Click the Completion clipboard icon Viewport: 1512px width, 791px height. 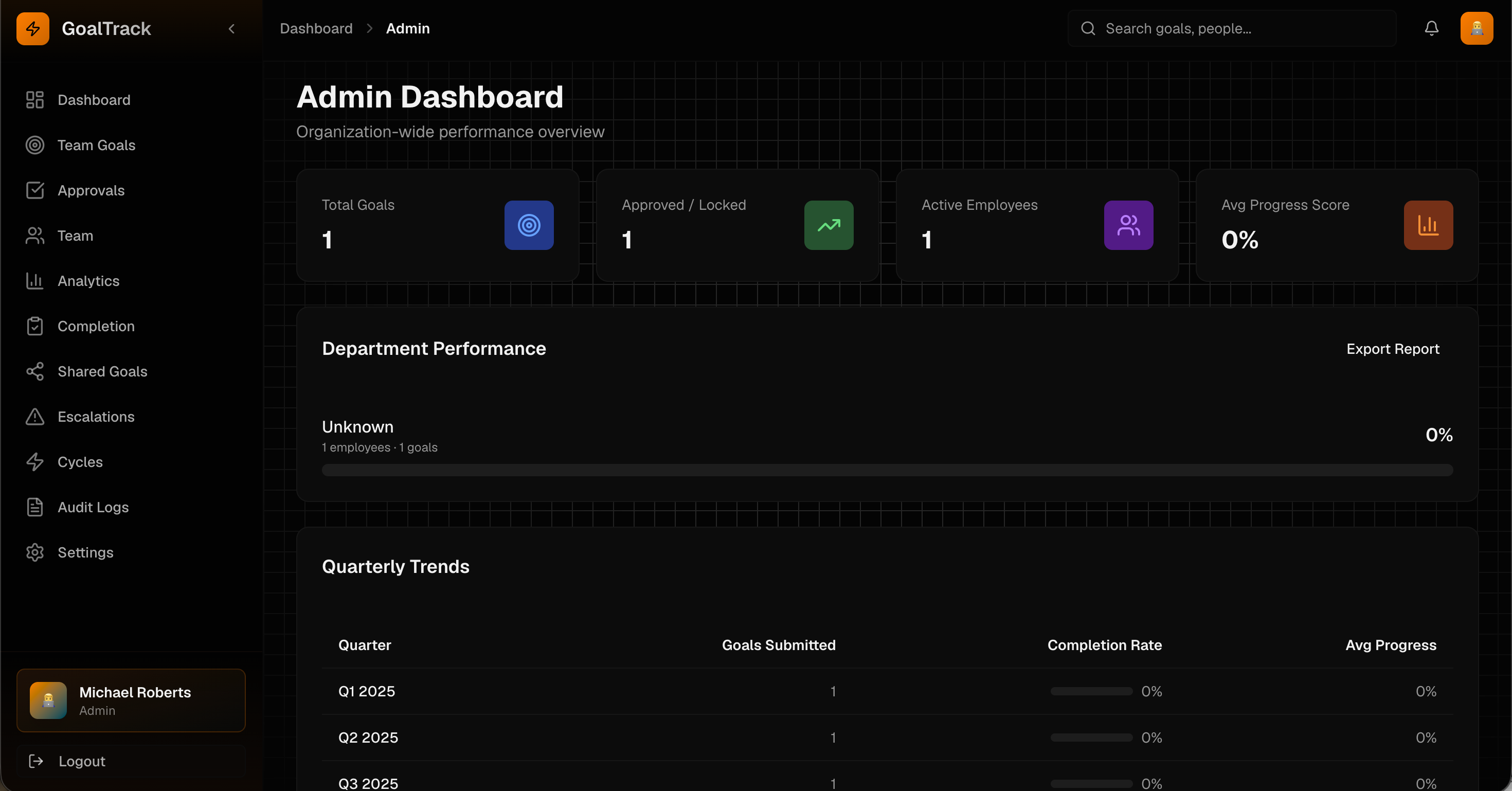coord(34,326)
